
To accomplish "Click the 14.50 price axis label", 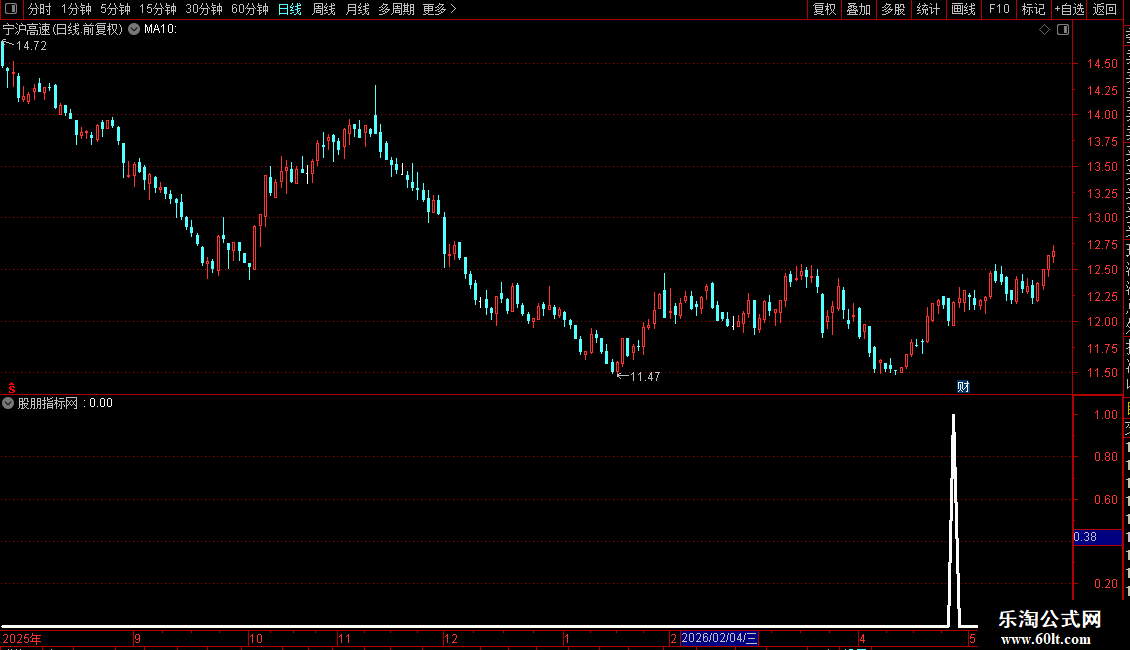I will click(1102, 63).
